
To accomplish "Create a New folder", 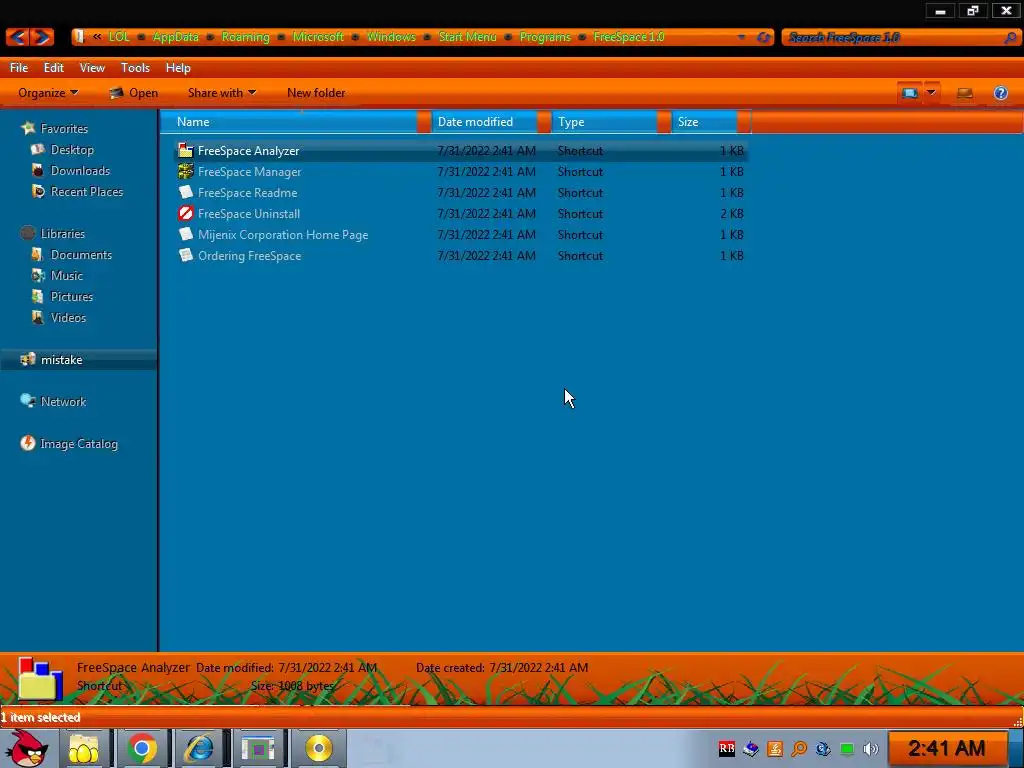I will [316, 93].
